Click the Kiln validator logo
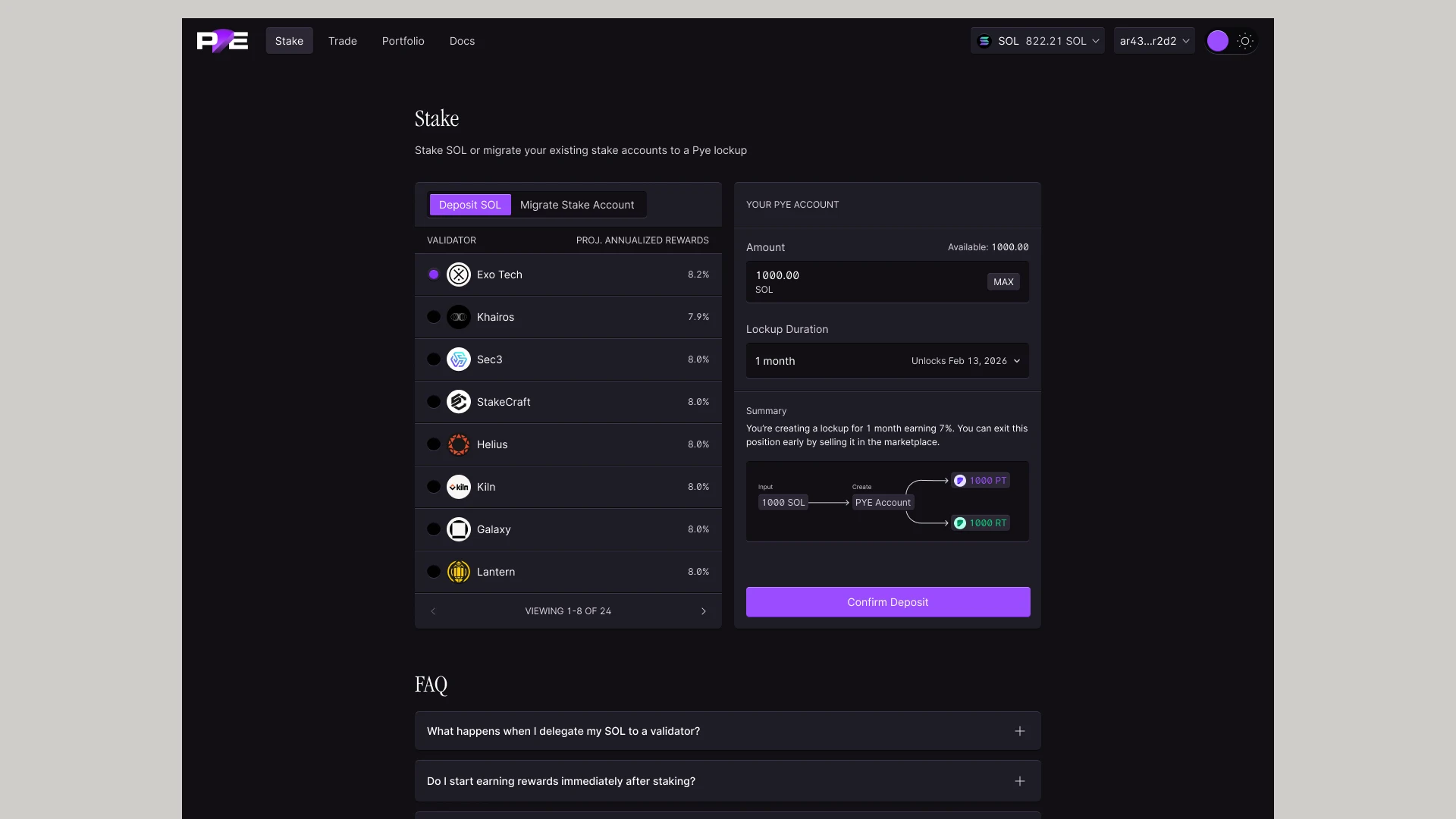This screenshot has width=1456, height=819. click(x=459, y=487)
